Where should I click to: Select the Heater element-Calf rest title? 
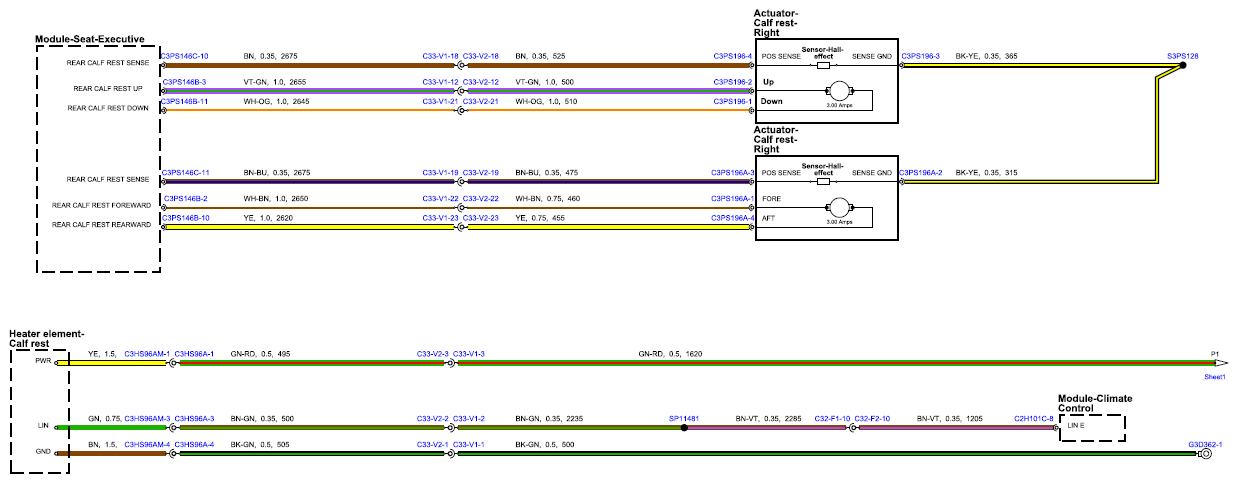[x=45, y=338]
